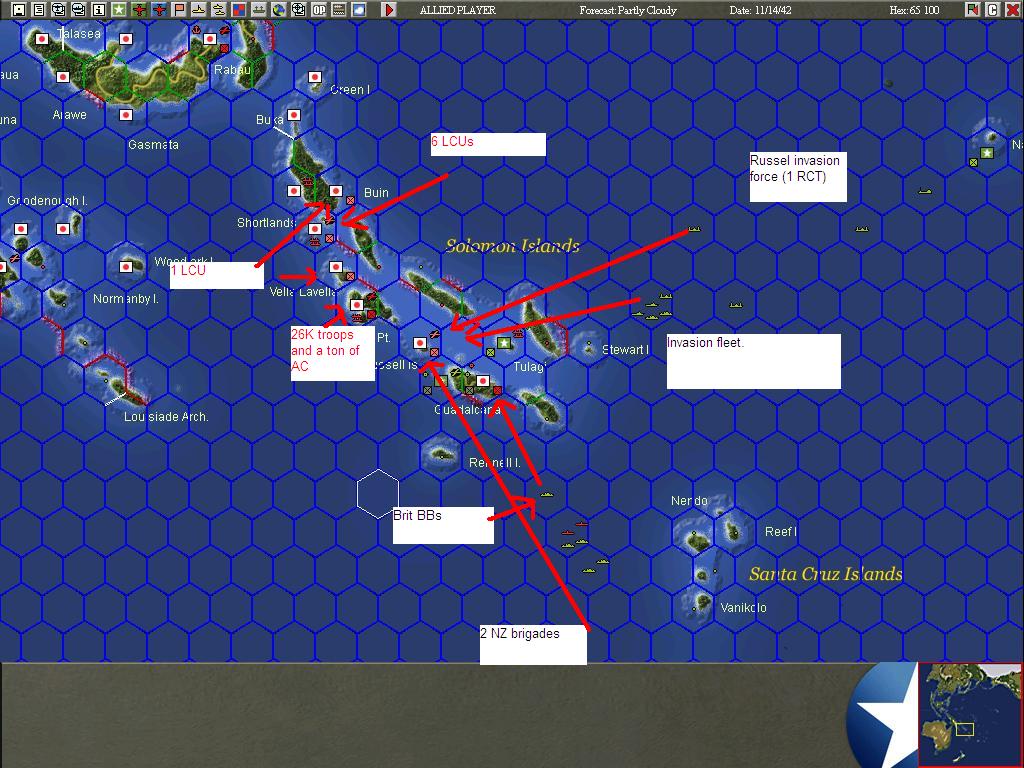The height and width of the screenshot is (768, 1024).
Task: Click the 'Forecast: Partly Cloudy' text
Action: (x=628, y=10)
